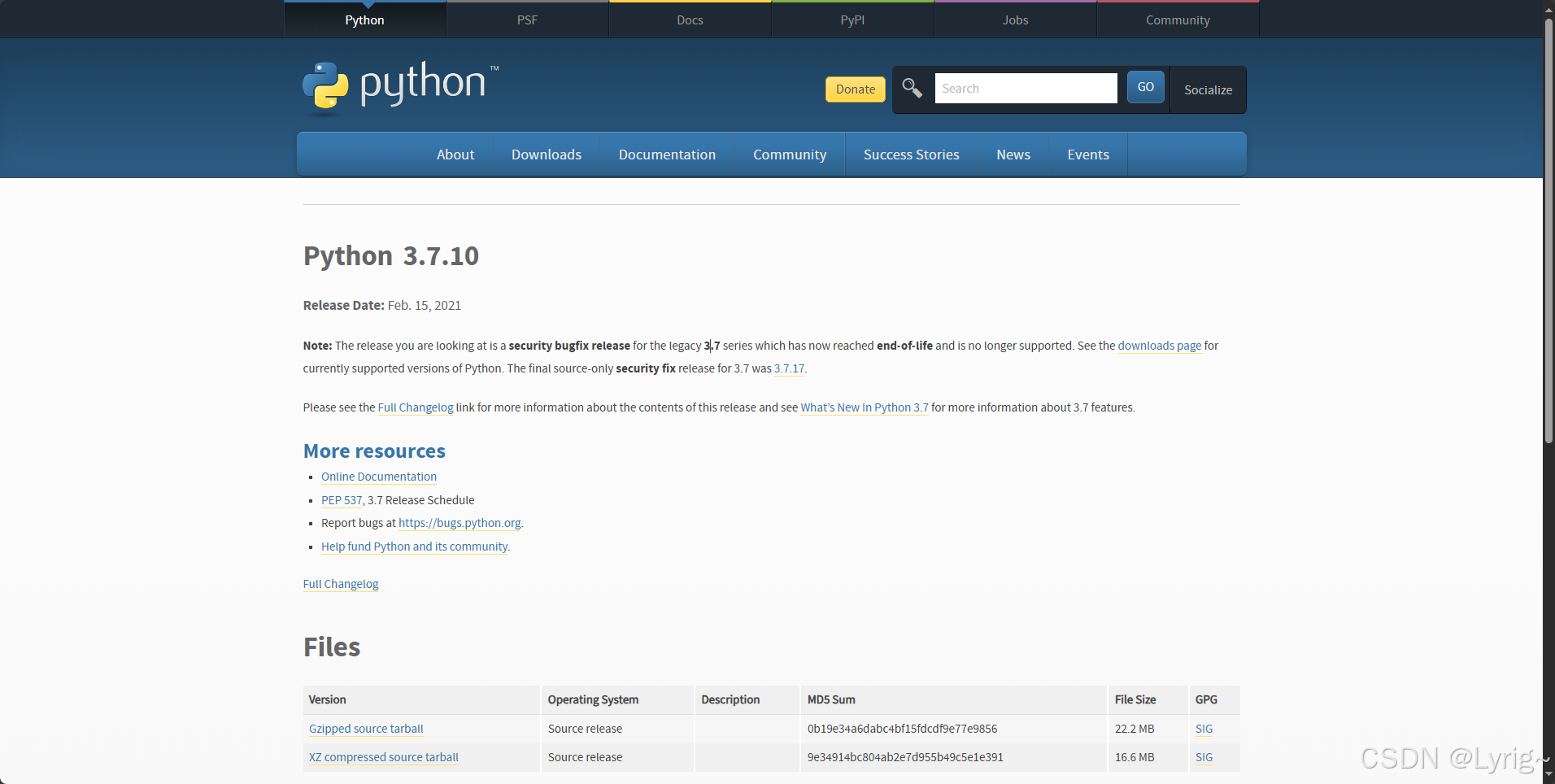Click the vertical page scrollbar thumb

(x=1548, y=230)
